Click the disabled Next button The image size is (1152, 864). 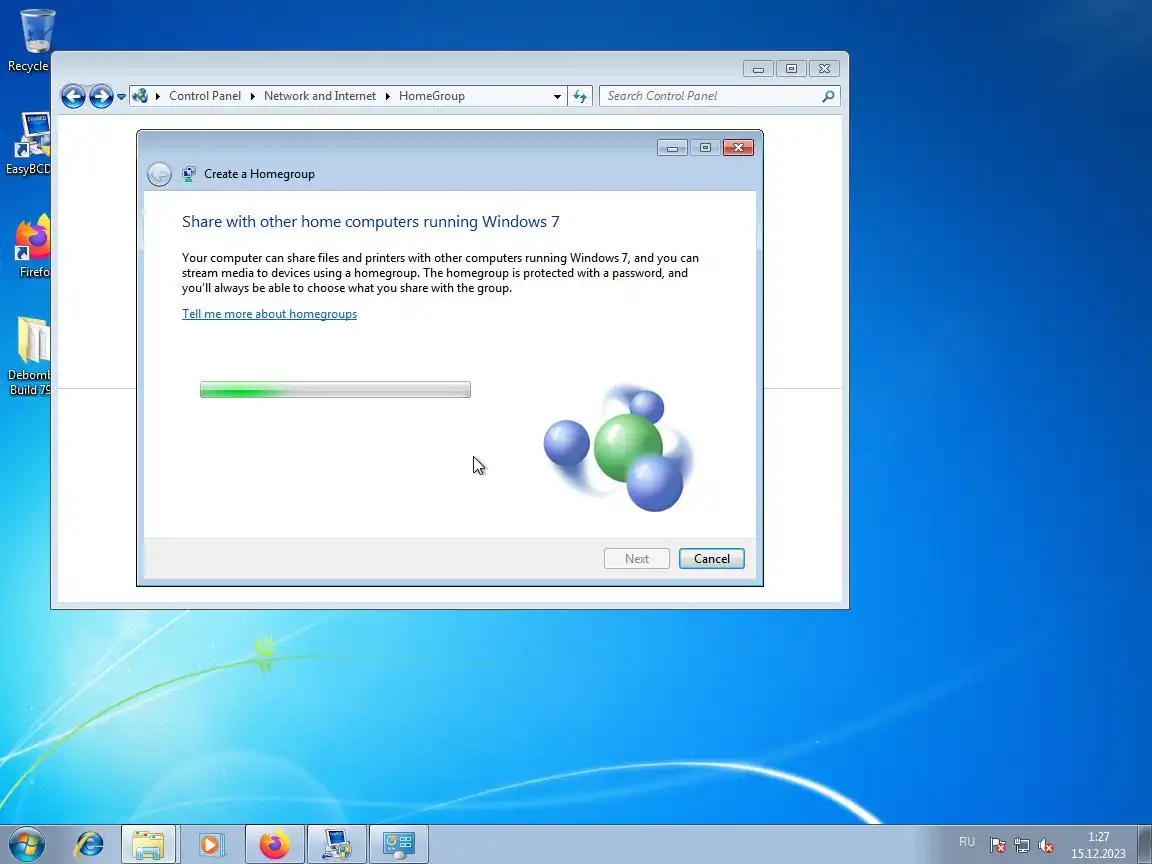click(636, 558)
